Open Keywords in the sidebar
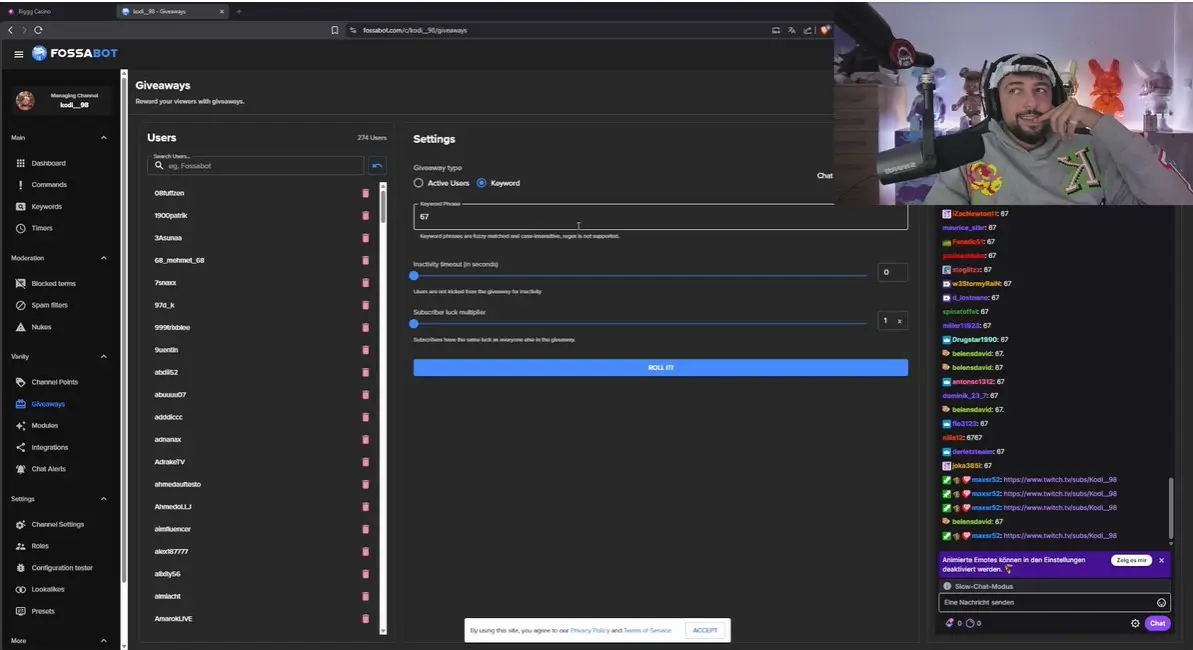Image resolution: width=1193 pixels, height=650 pixels. coord(46,206)
